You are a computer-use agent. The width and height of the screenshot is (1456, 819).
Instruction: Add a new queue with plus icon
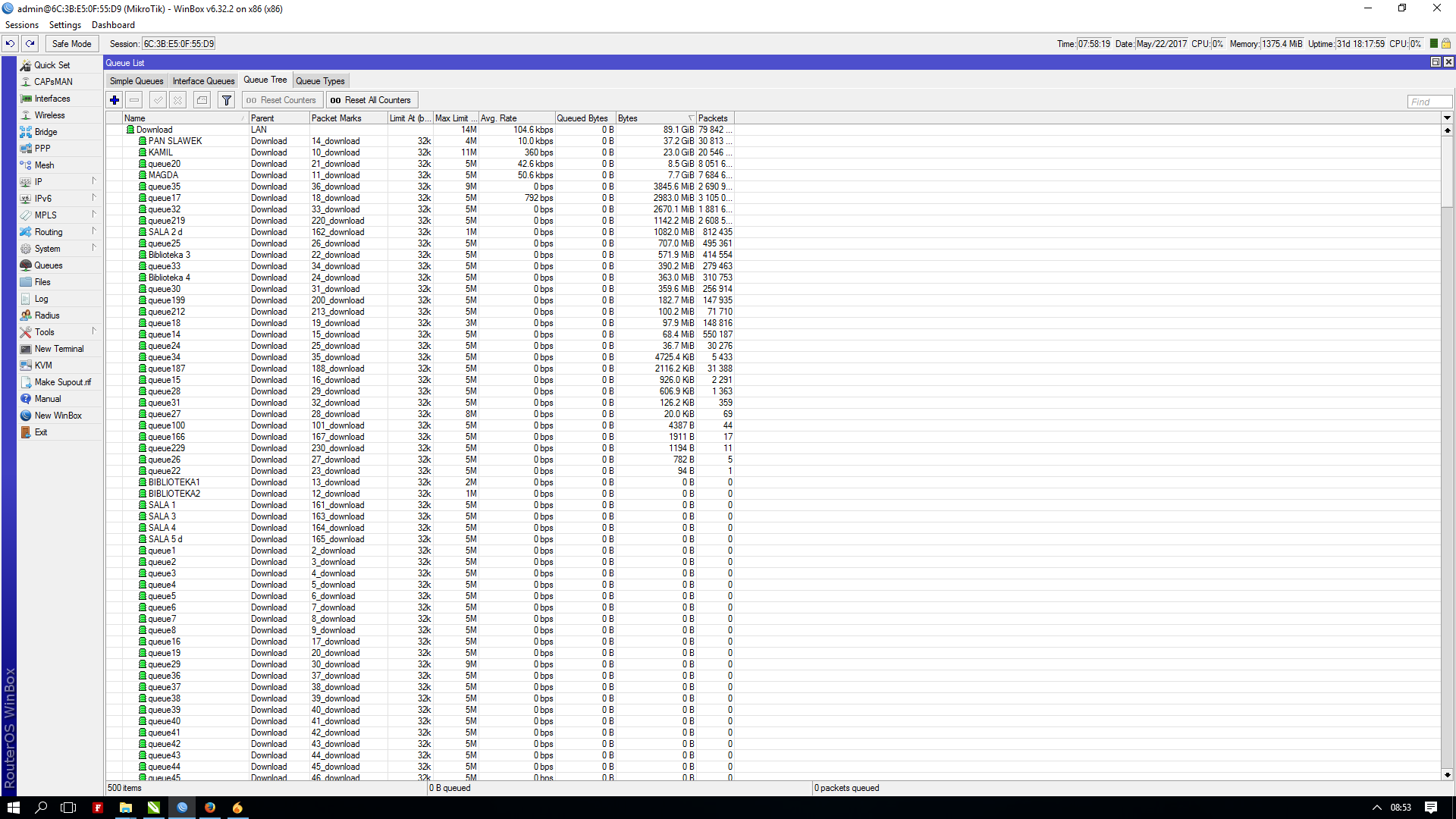tap(115, 100)
